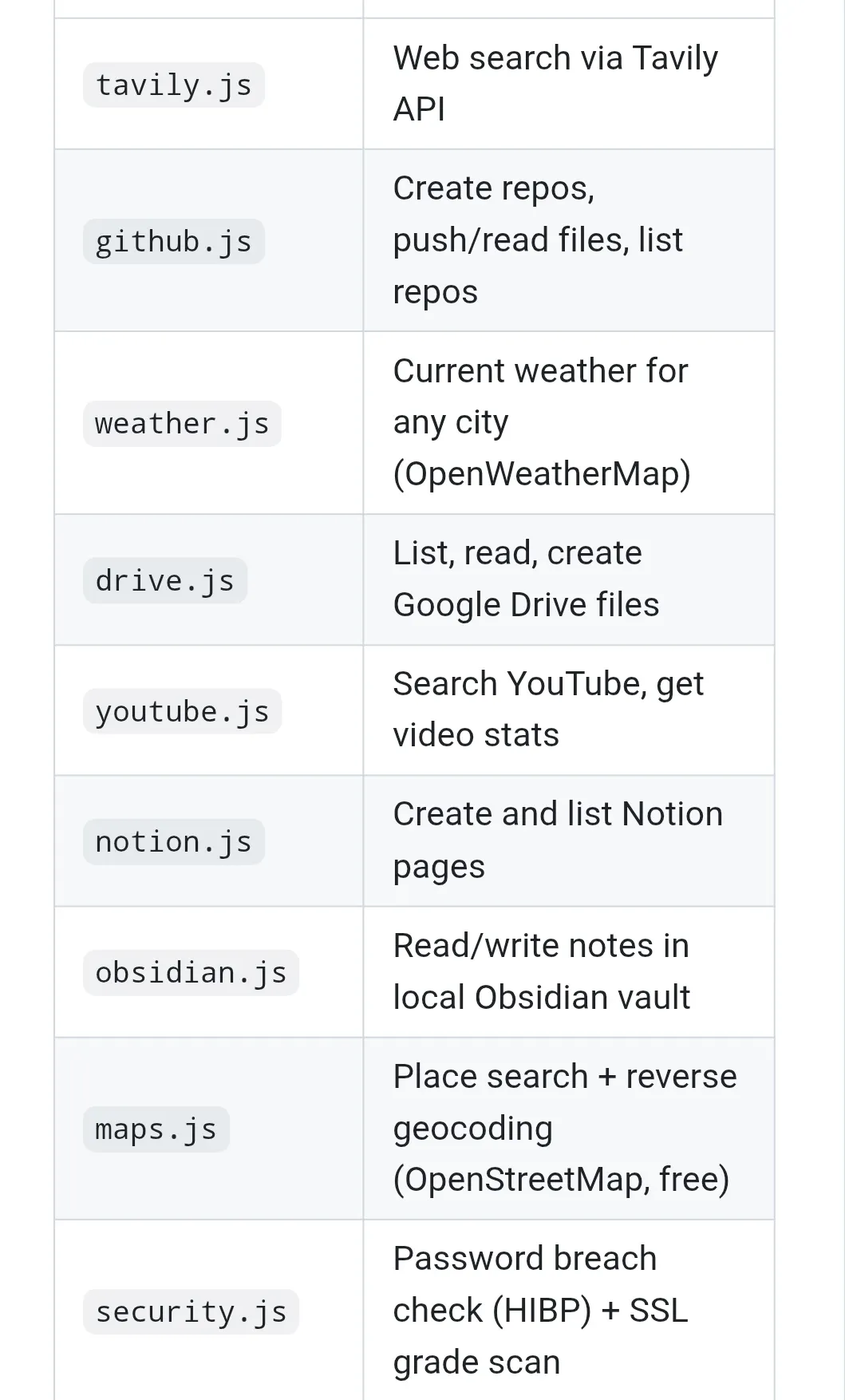
Task: Select the drive.js file name
Action: pyautogui.click(x=164, y=580)
